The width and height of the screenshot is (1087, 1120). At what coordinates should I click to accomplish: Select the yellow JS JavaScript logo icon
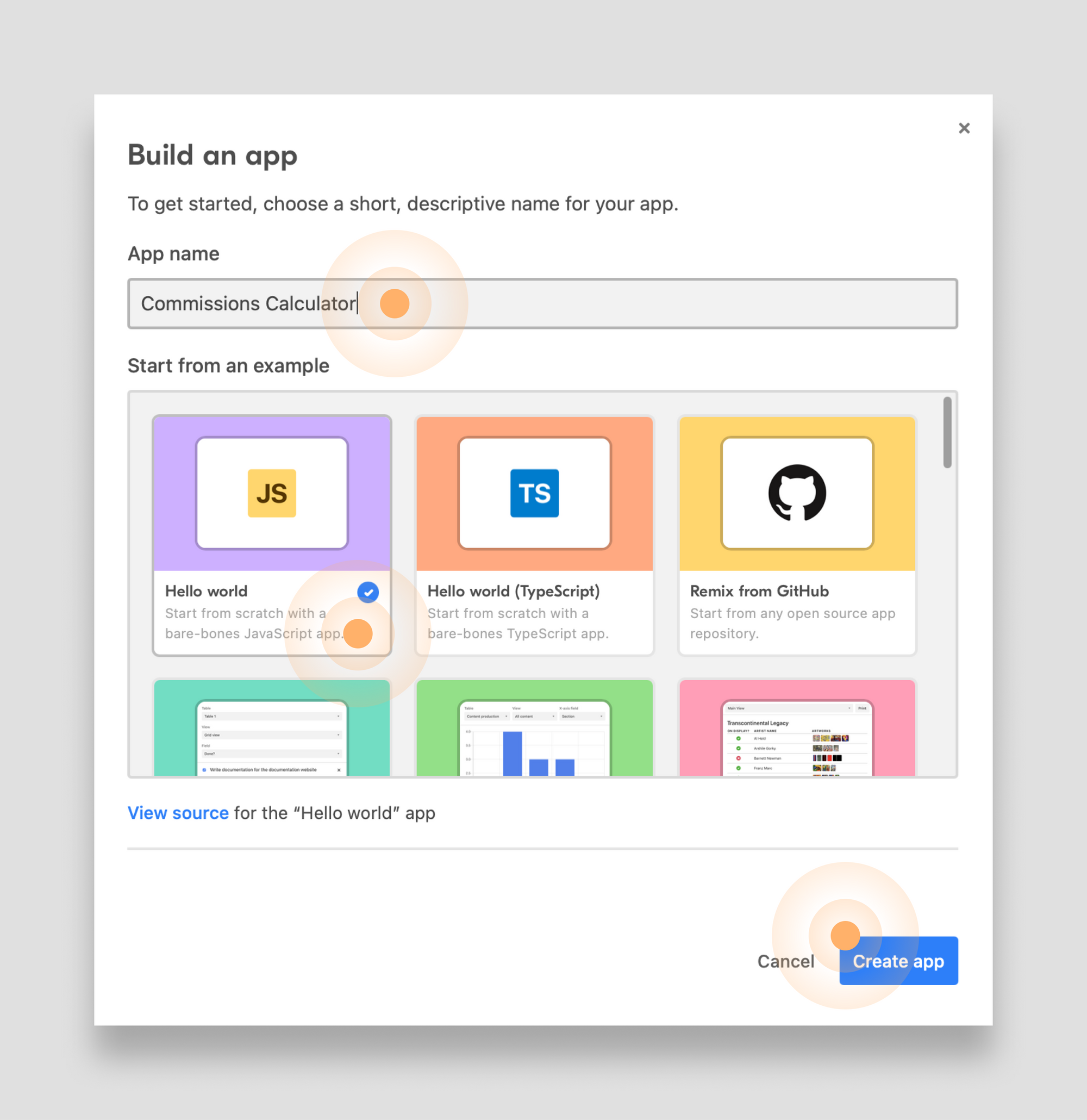(272, 492)
